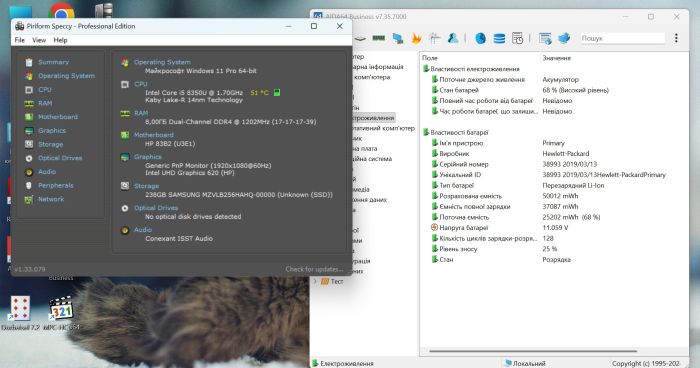Click the Storage heading link in Speccy summary
This screenshot has width=700, height=368.
(x=146, y=186)
